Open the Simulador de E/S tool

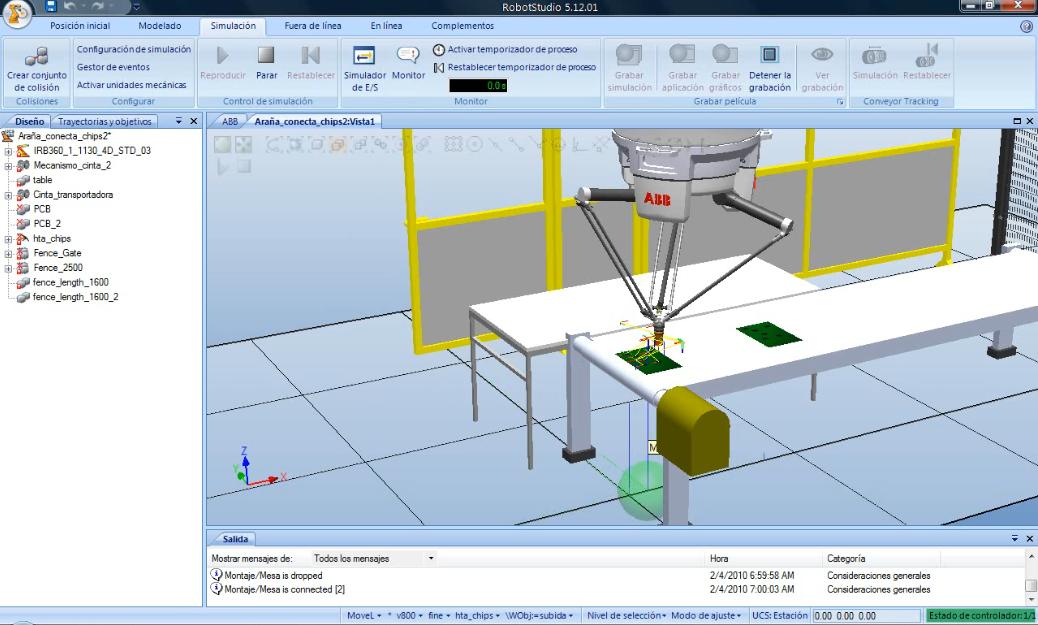tap(364, 57)
